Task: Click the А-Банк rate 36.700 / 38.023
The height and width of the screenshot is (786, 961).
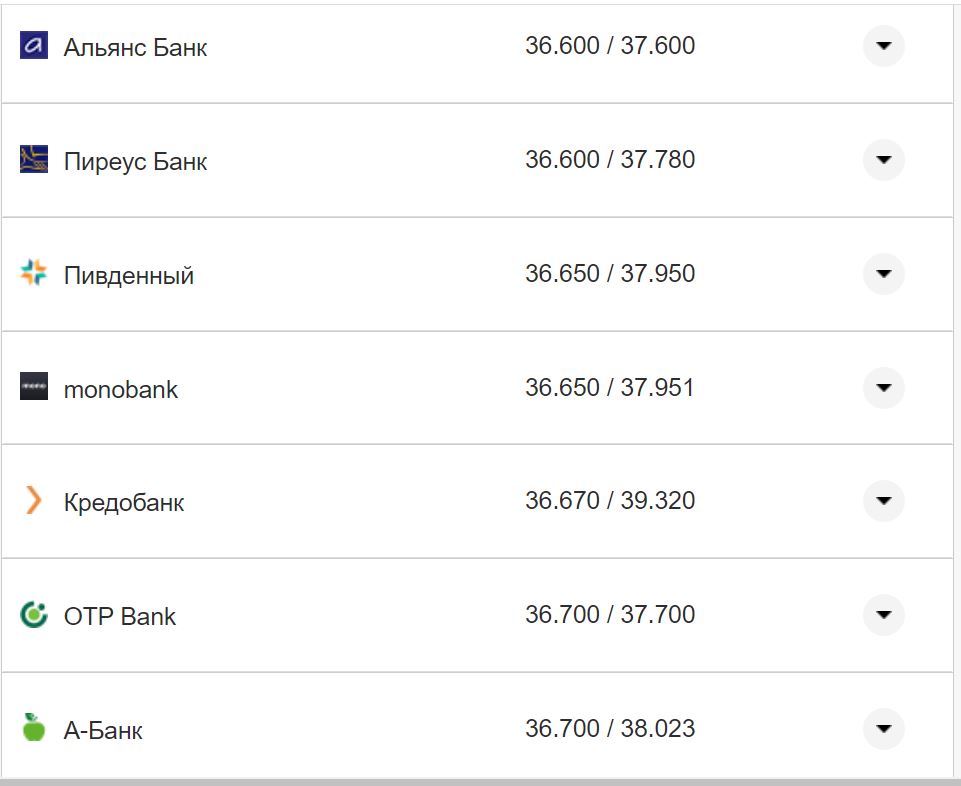Action: (610, 728)
